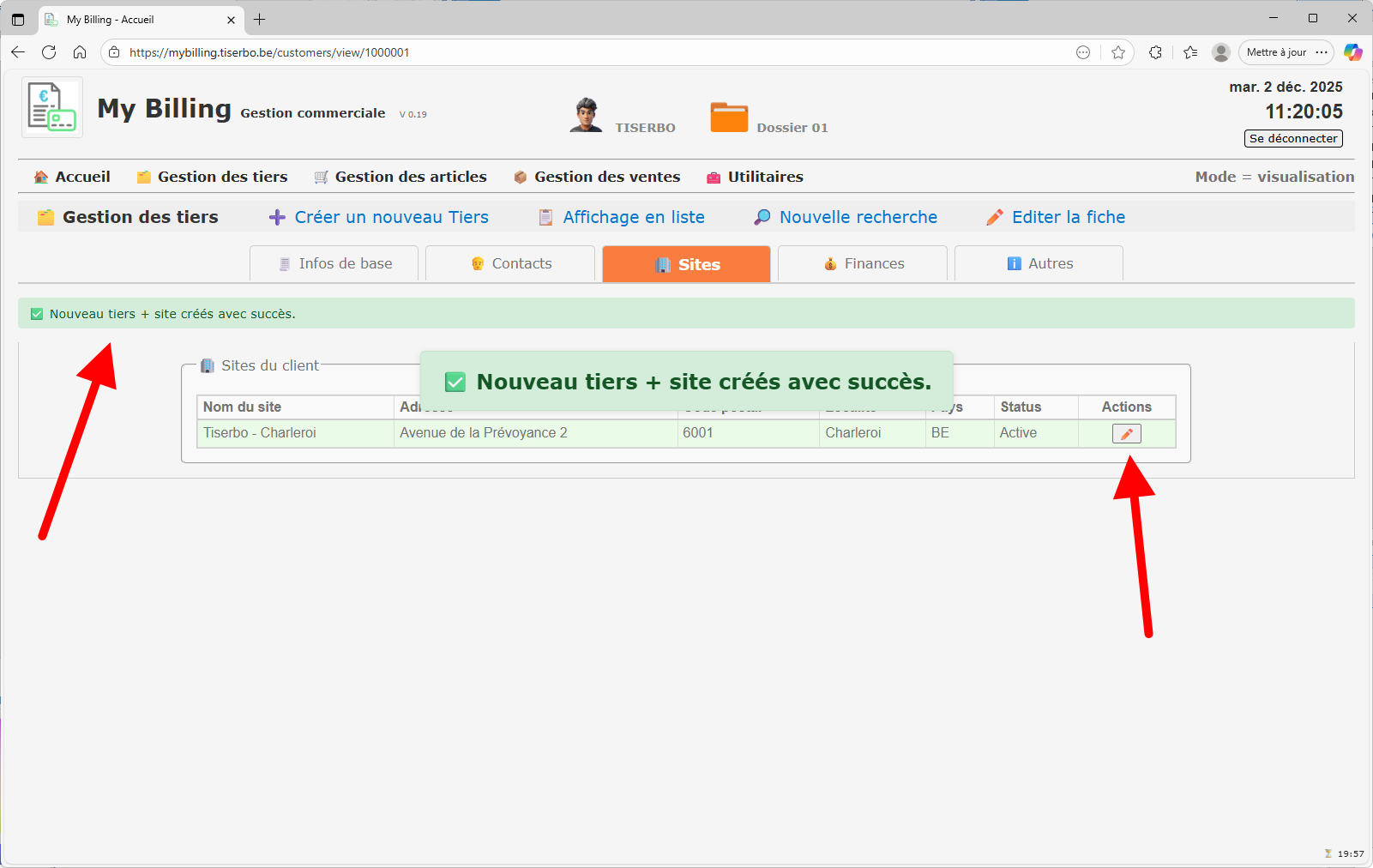Click the Copilot icon in the browser toolbar
The width and height of the screenshot is (1373, 868).
pos(1353,52)
